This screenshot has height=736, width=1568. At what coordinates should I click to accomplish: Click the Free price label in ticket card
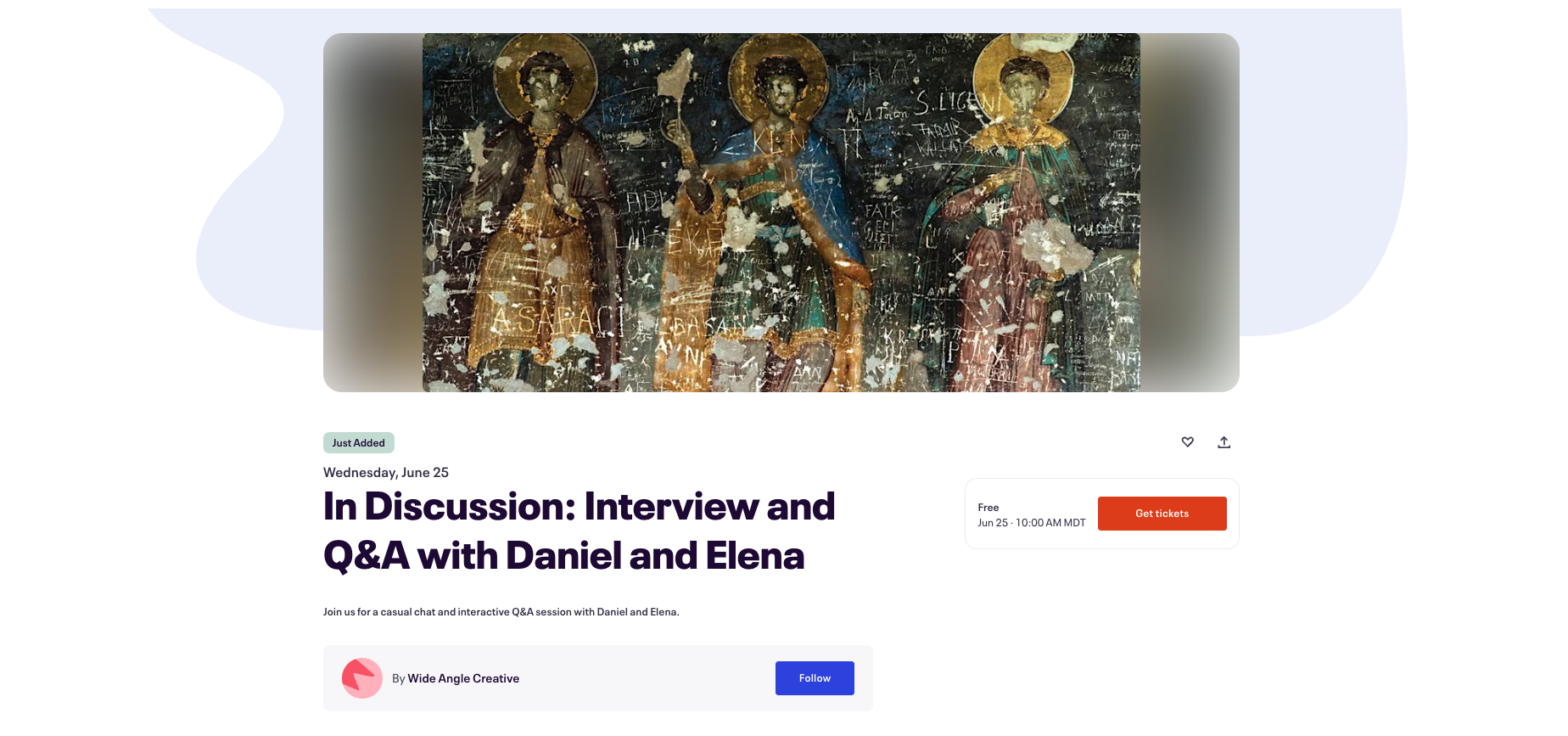pos(988,508)
